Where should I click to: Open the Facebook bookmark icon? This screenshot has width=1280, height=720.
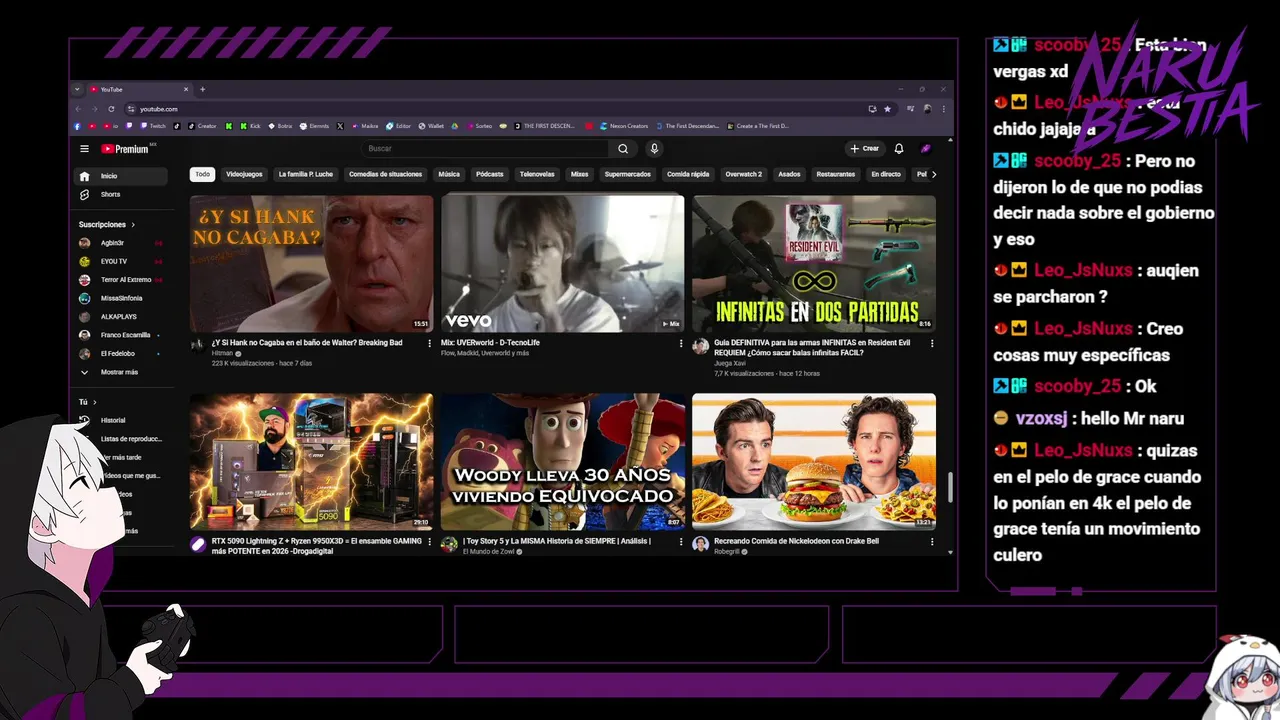(77, 126)
